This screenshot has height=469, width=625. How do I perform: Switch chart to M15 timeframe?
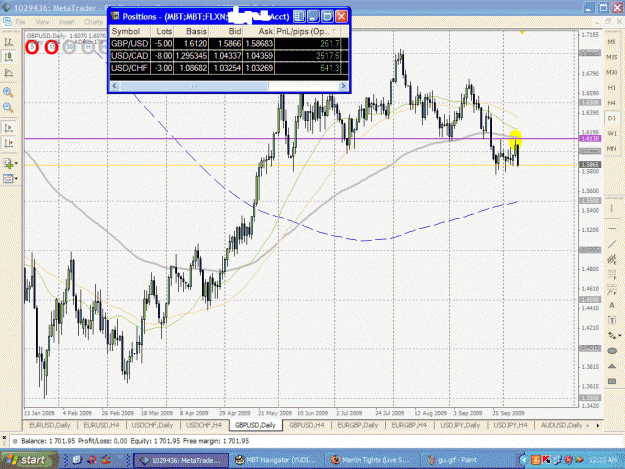click(x=611, y=57)
